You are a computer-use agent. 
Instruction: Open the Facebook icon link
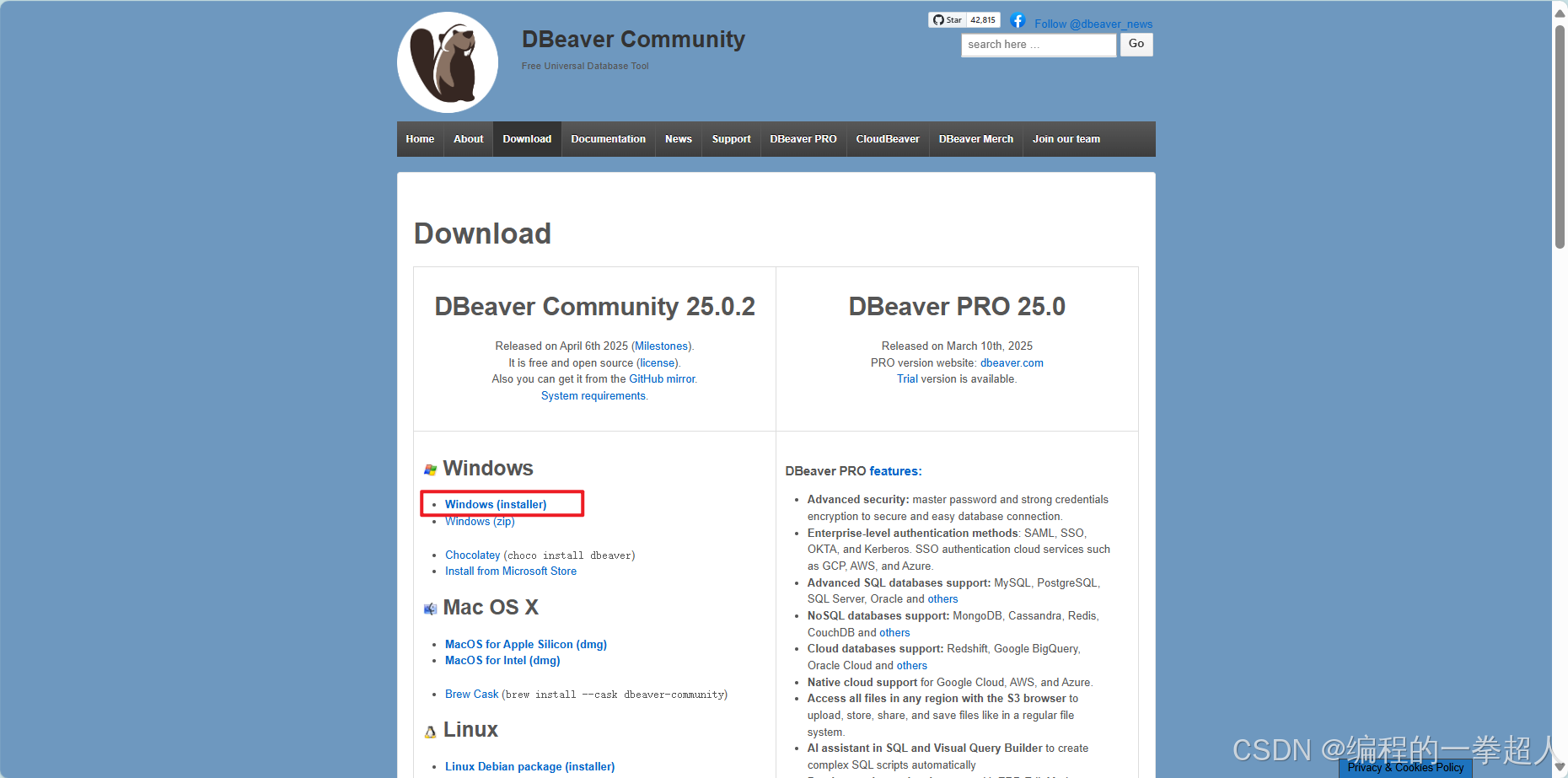[x=1018, y=20]
